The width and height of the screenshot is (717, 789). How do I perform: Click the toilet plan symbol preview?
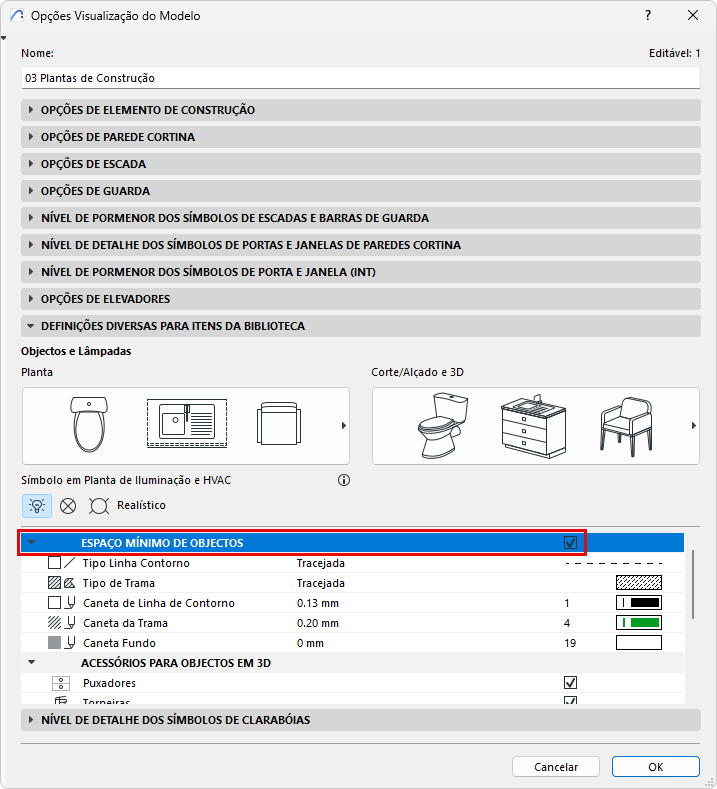pyautogui.click(x=89, y=424)
